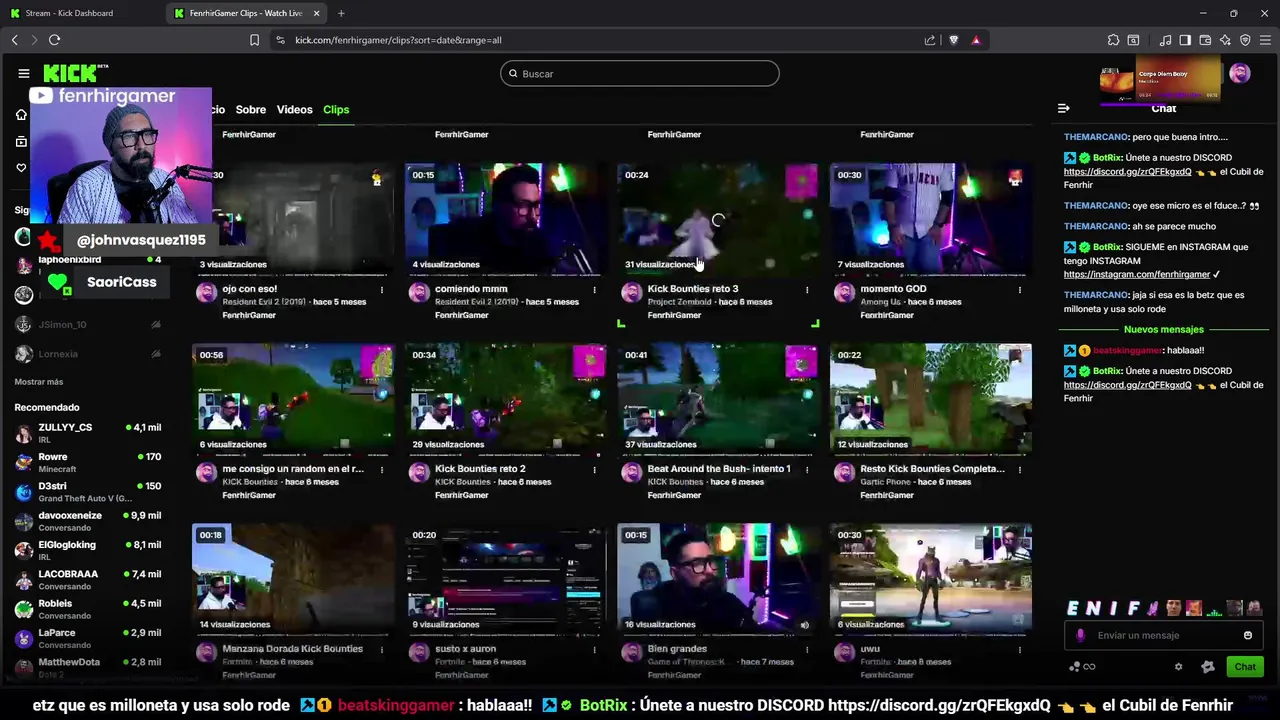Go back with the browser back arrow
1280x720 pixels.
(x=14, y=40)
